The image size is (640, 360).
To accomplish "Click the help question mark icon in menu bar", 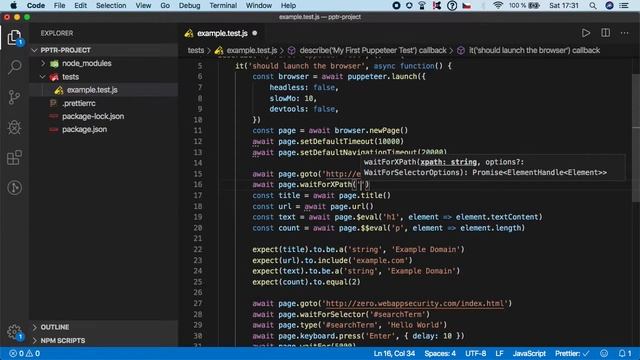I will (x=452, y=5).
